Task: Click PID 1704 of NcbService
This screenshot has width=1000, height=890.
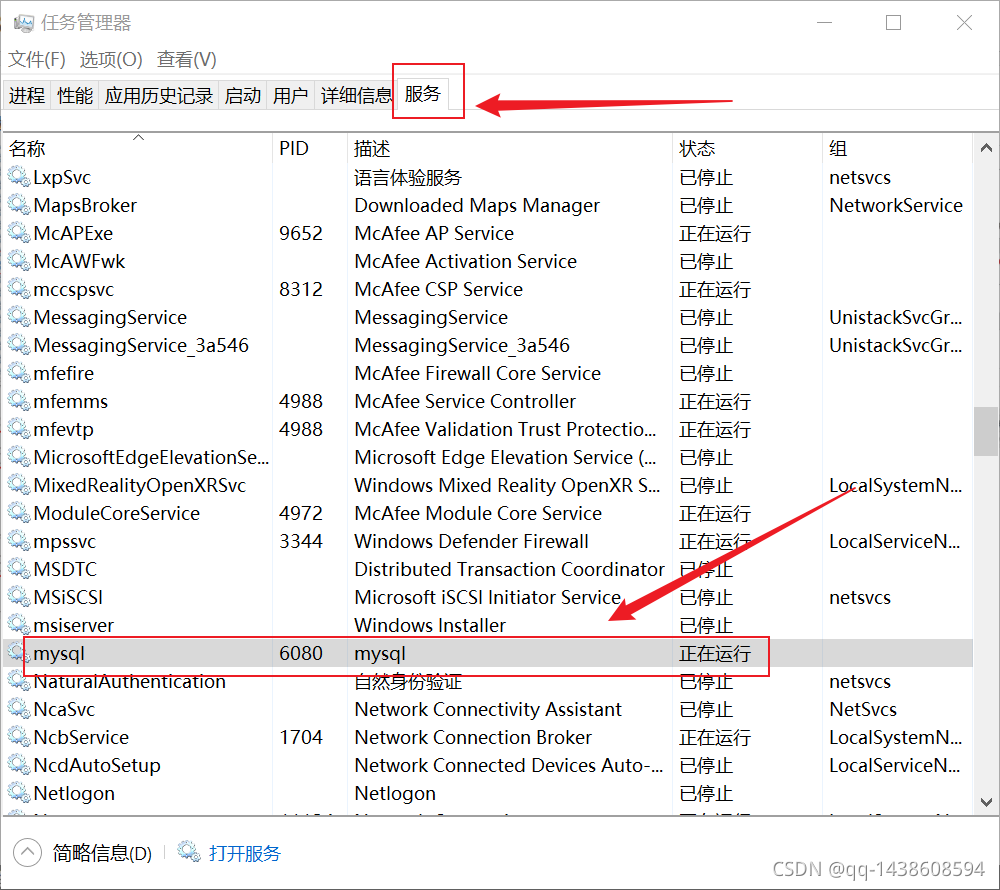Action: pyautogui.click(x=301, y=737)
